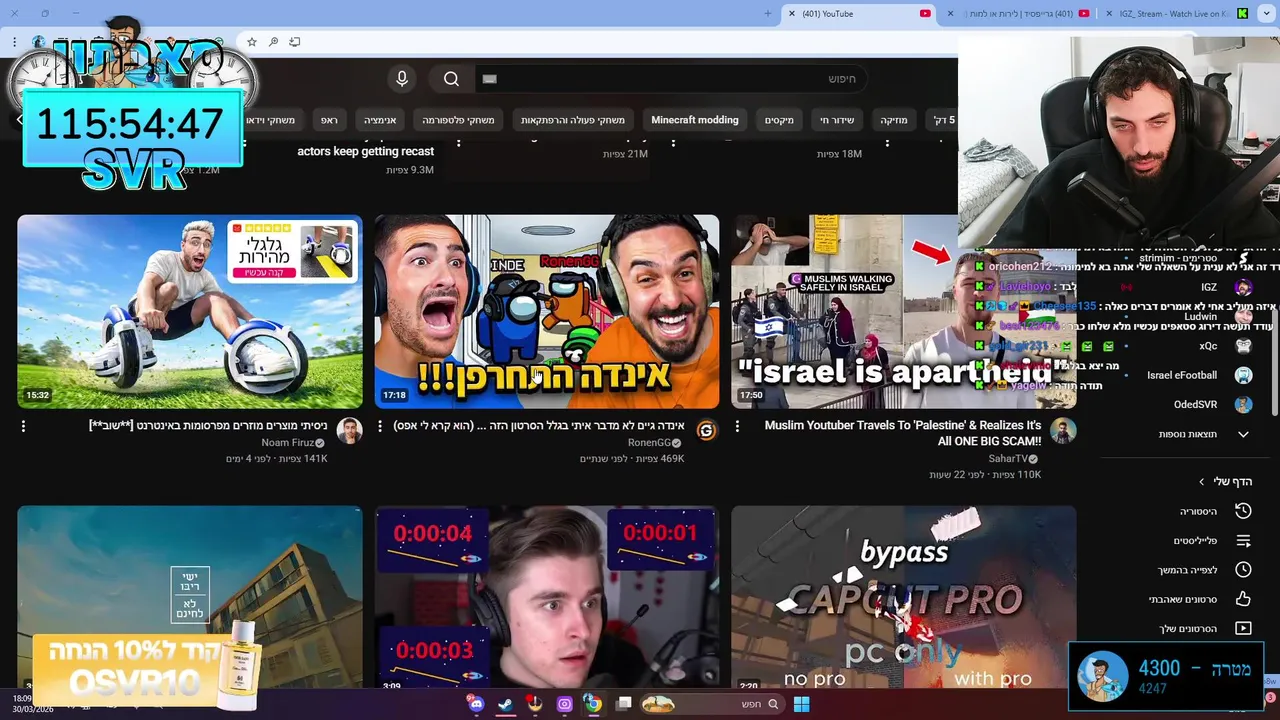Select the שידור חי chip
Image resolution: width=1280 pixels, height=720 pixels.
[837, 120]
